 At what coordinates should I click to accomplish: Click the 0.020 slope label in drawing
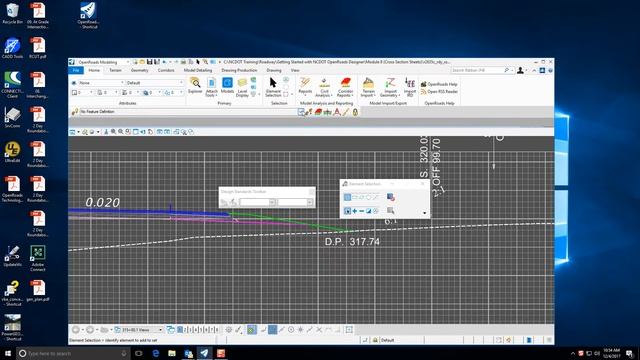(x=102, y=202)
